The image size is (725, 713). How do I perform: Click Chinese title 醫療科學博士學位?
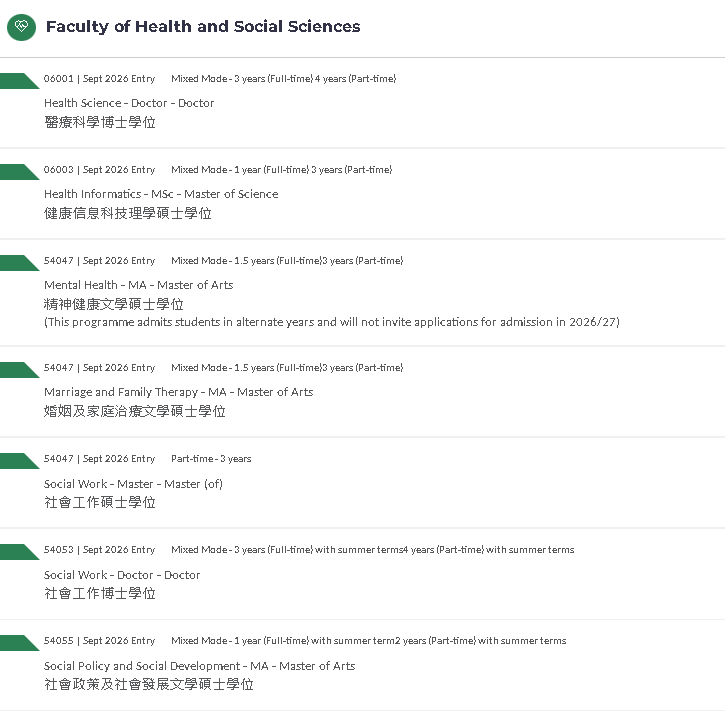[x=100, y=123]
